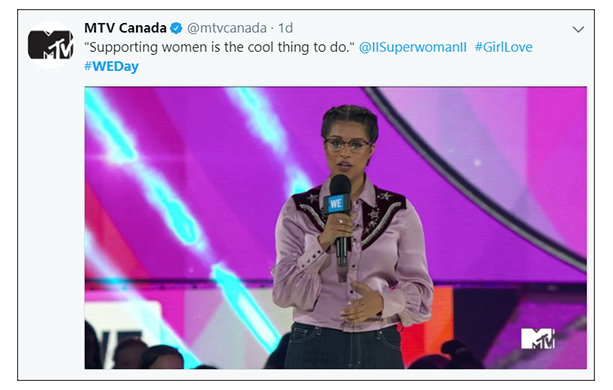This screenshot has width=613, height=390.
Task: Click the speaker's gesturing lower hand
Action: click(x=362, y=302)
